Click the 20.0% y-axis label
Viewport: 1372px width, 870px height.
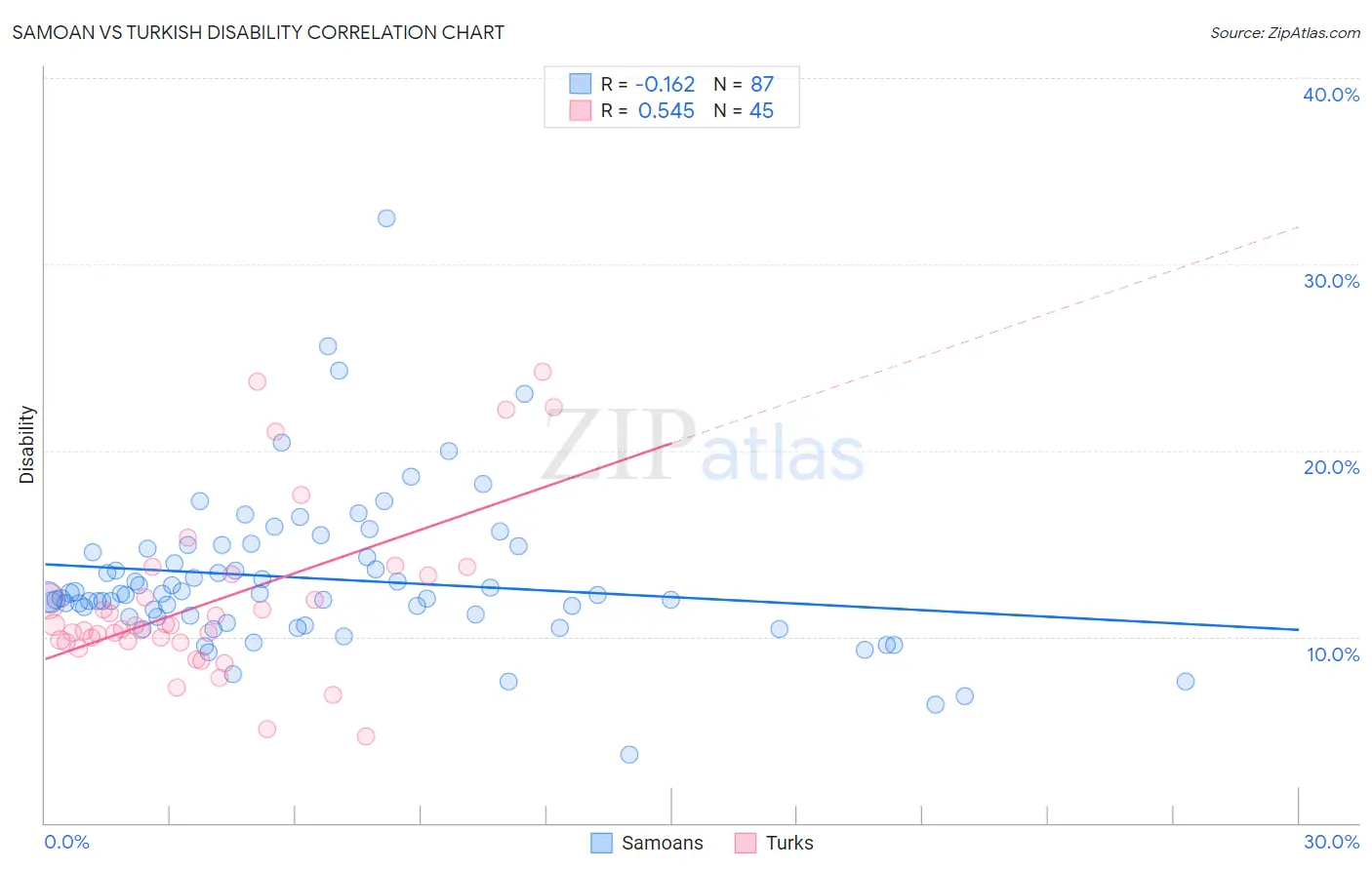click(1331, 467)
